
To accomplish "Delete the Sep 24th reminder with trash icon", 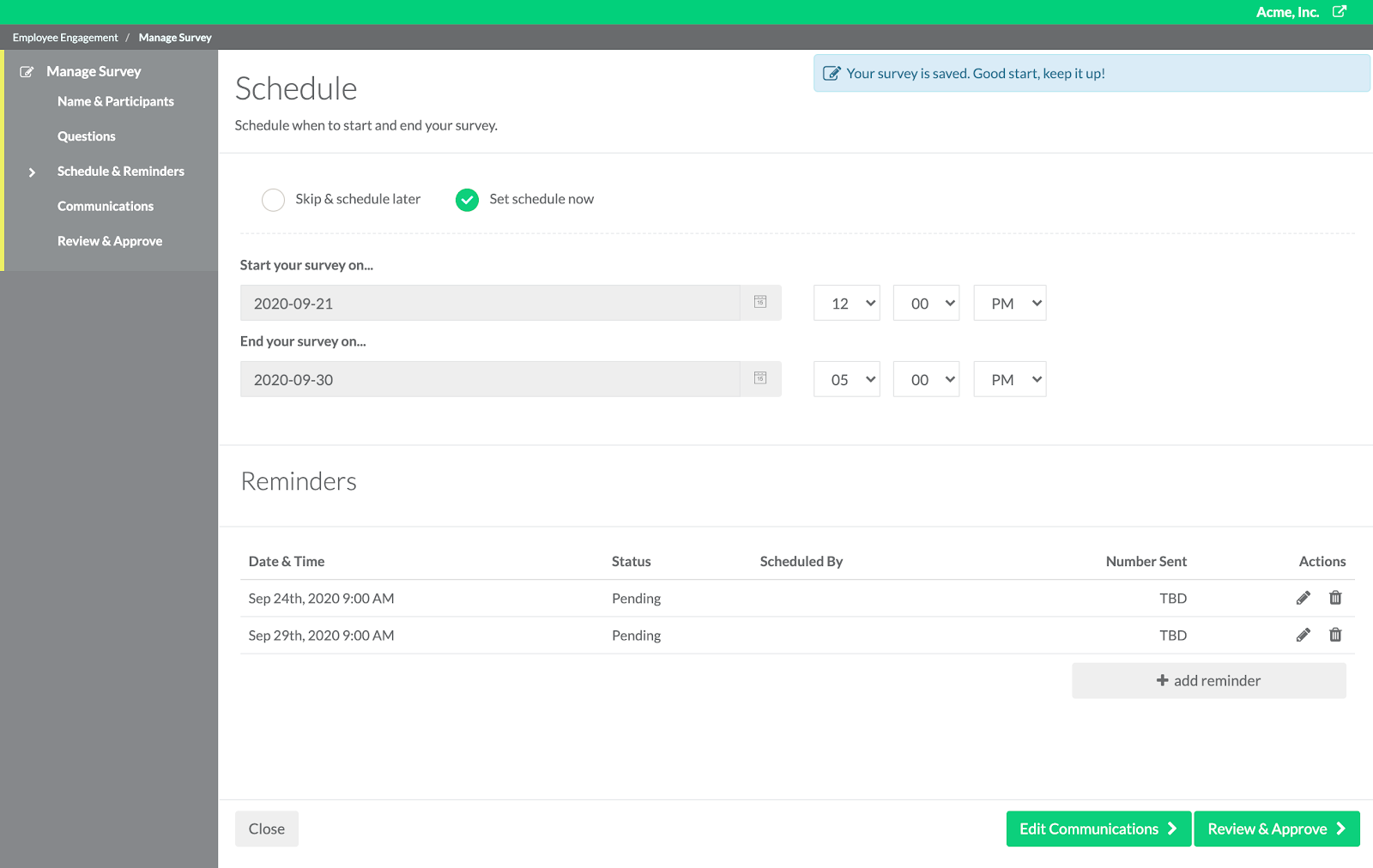I will 1335,598.
